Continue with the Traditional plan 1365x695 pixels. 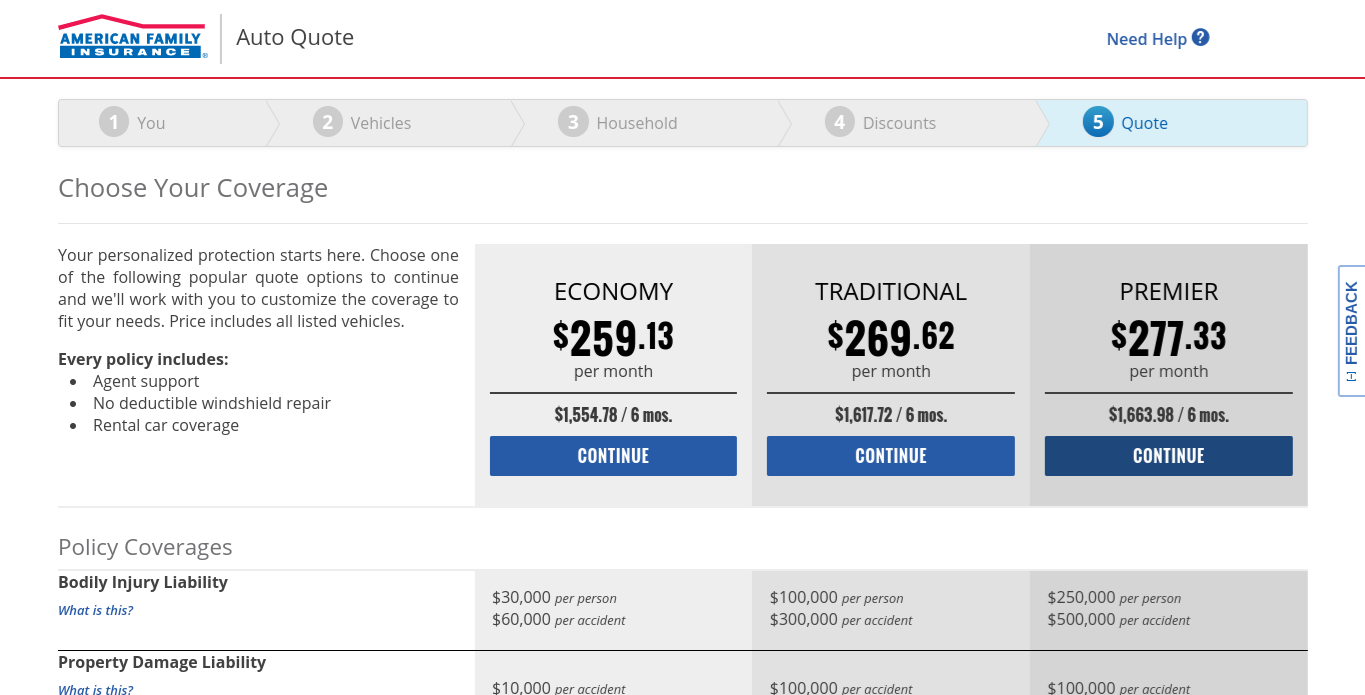(x=890, y=455)
